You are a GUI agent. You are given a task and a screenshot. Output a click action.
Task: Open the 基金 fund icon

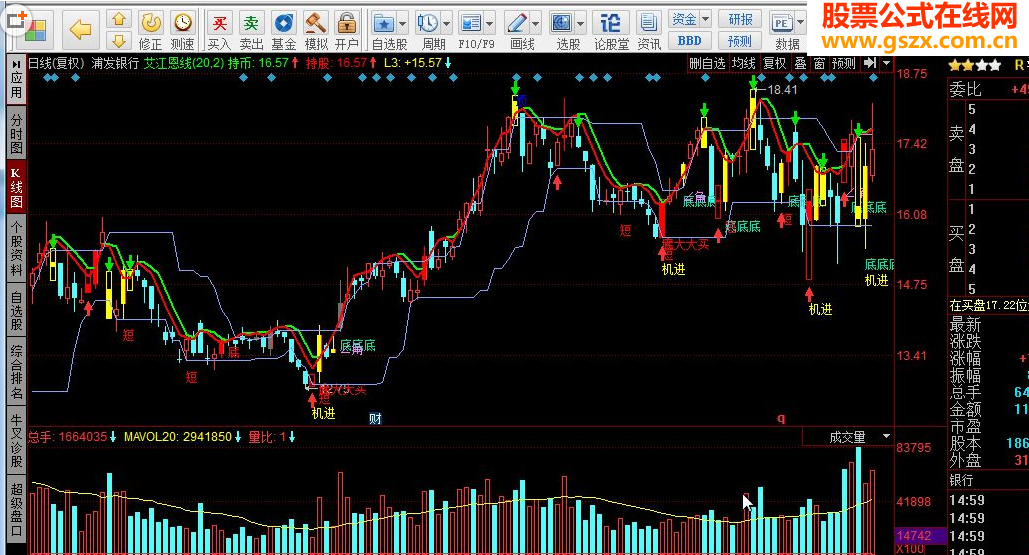[284, 31]
